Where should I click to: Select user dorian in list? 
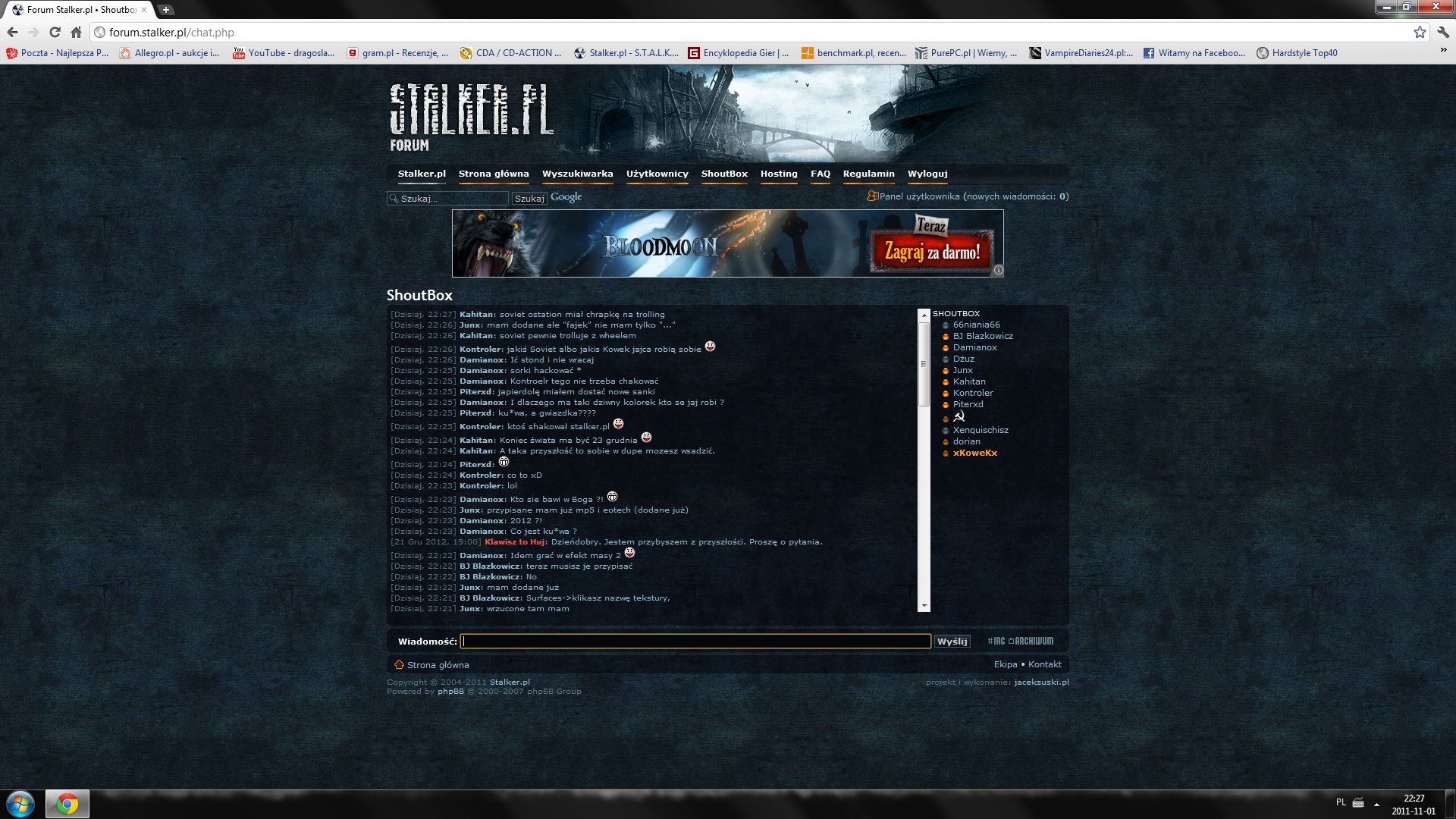pos(966,441)
